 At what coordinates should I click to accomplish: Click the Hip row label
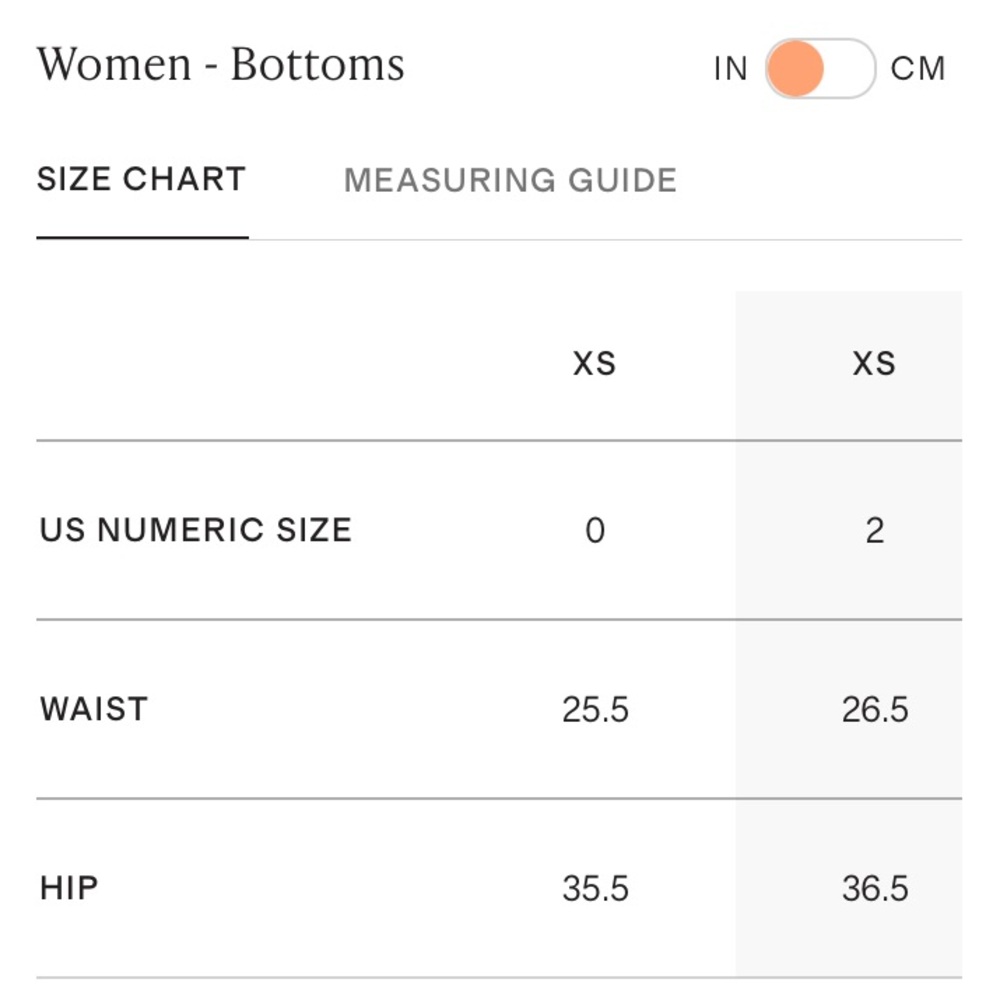(69, 888)
